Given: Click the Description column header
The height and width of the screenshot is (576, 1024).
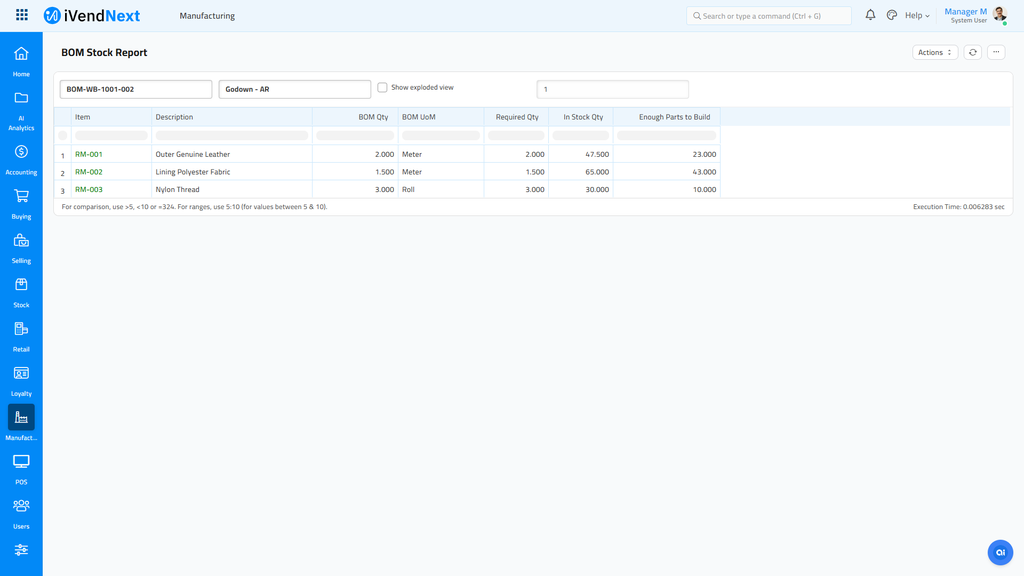Looking at the screenshot, I should click(x=232, y=117).
